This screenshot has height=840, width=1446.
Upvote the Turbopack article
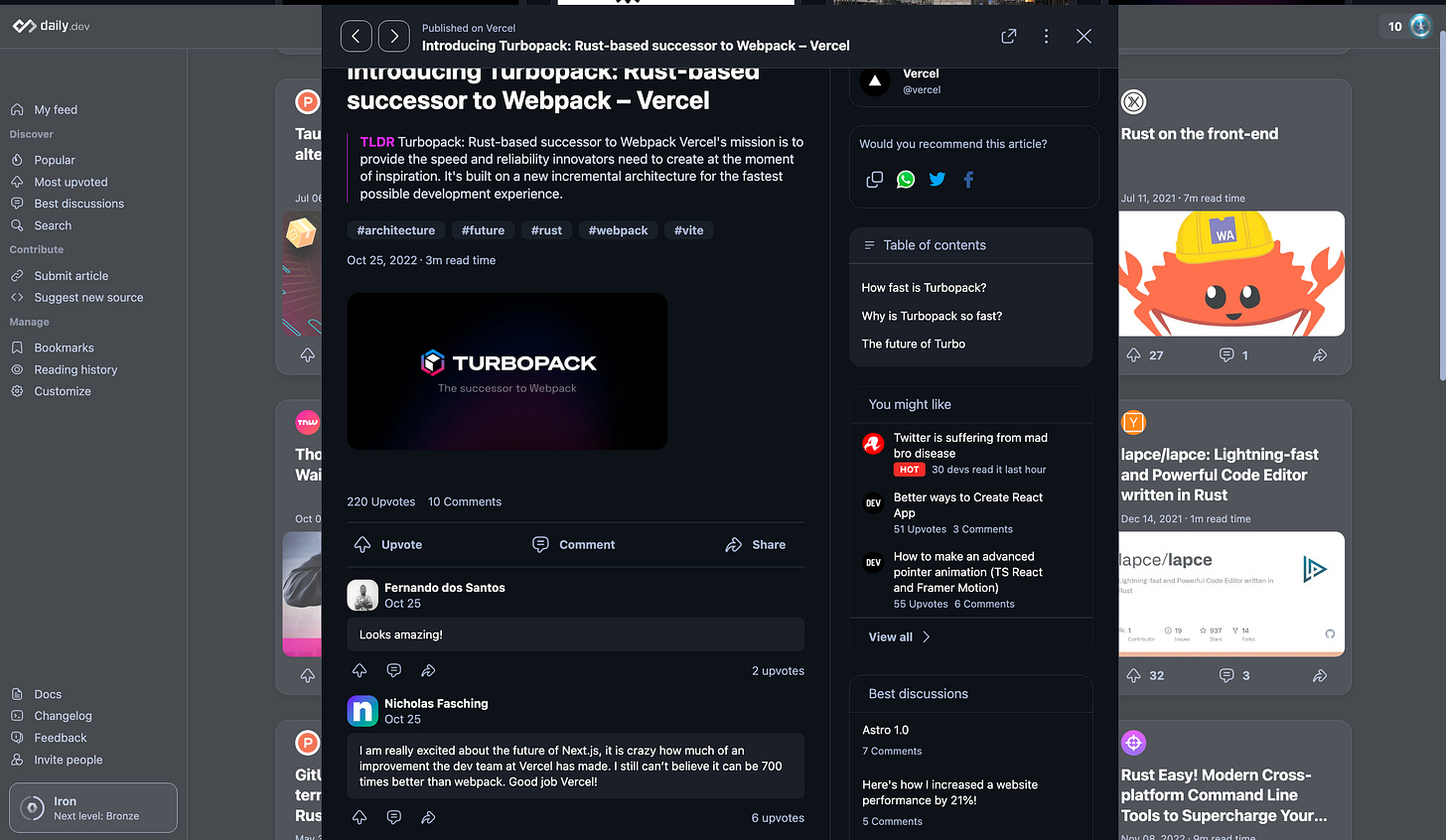point(388,545)
